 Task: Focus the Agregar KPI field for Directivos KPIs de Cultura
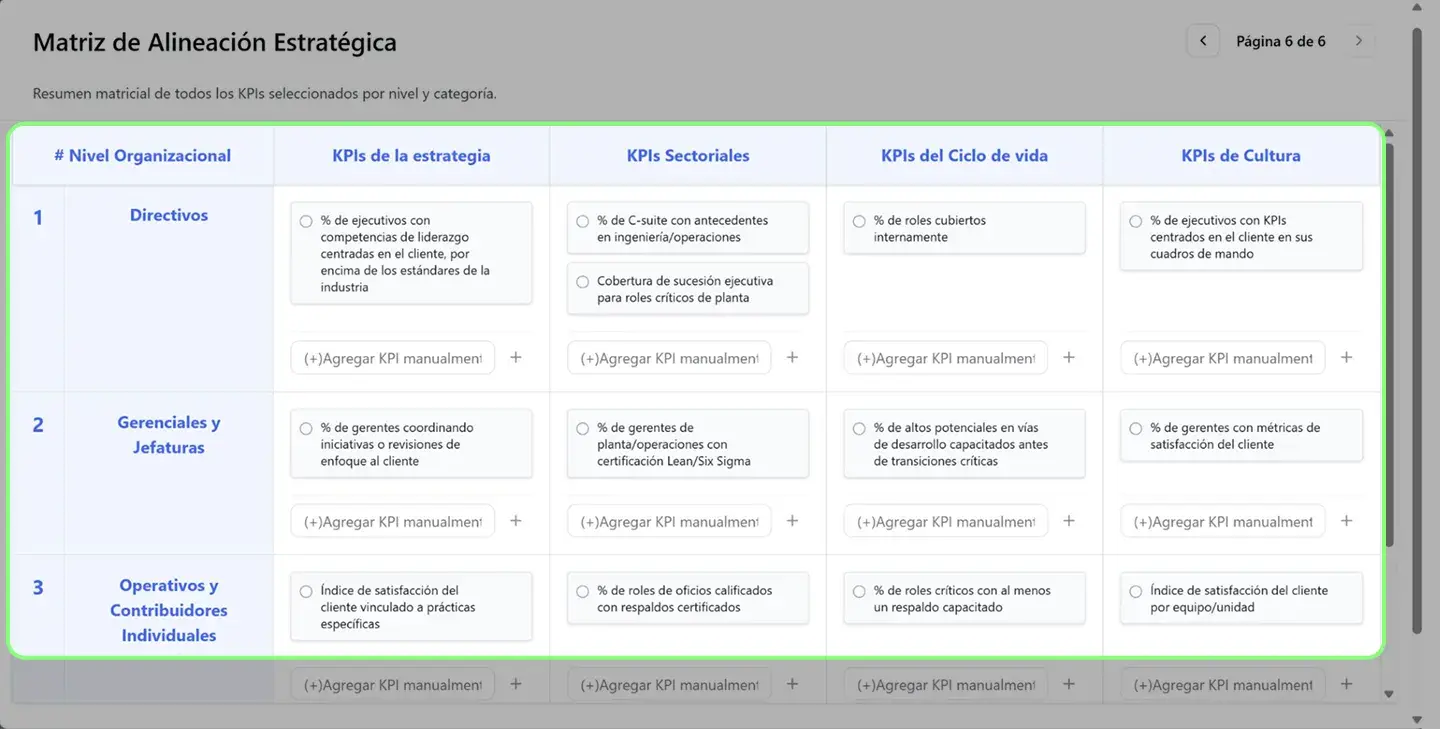click(x=1223, y=358)
